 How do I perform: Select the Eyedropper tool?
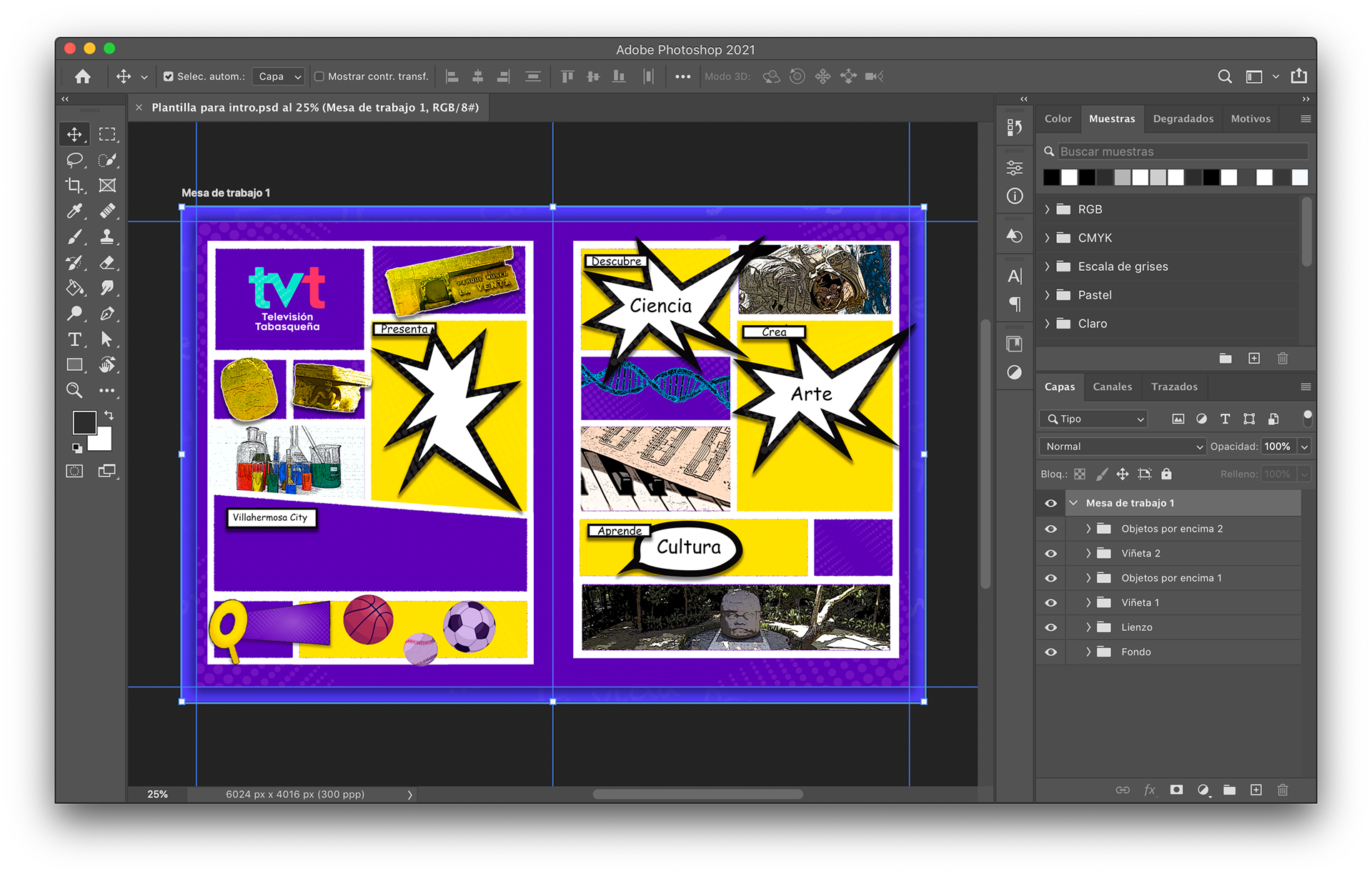pos(74,211)
